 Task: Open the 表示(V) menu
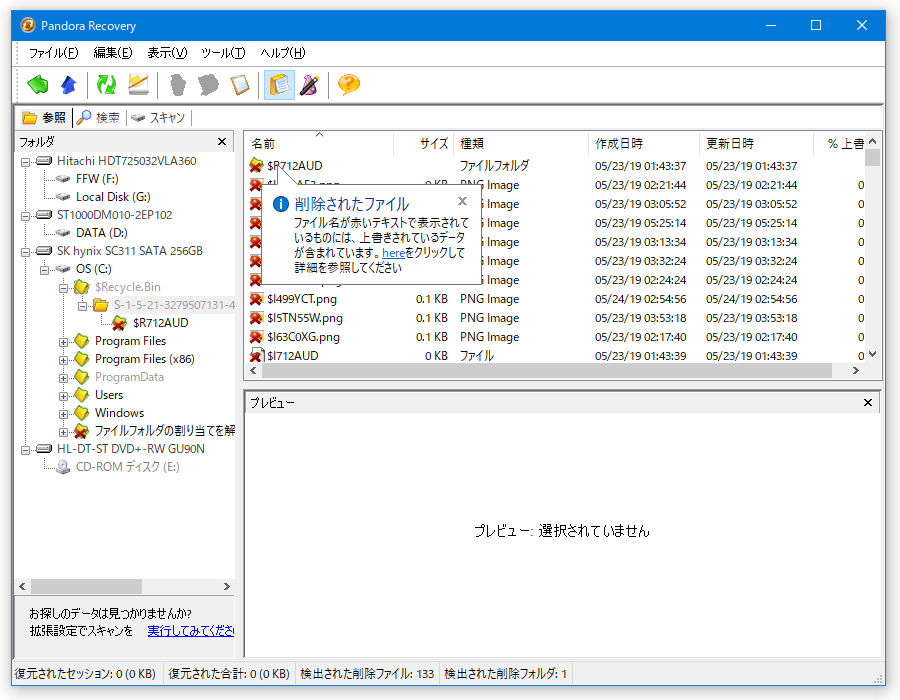tap(167, 53)
